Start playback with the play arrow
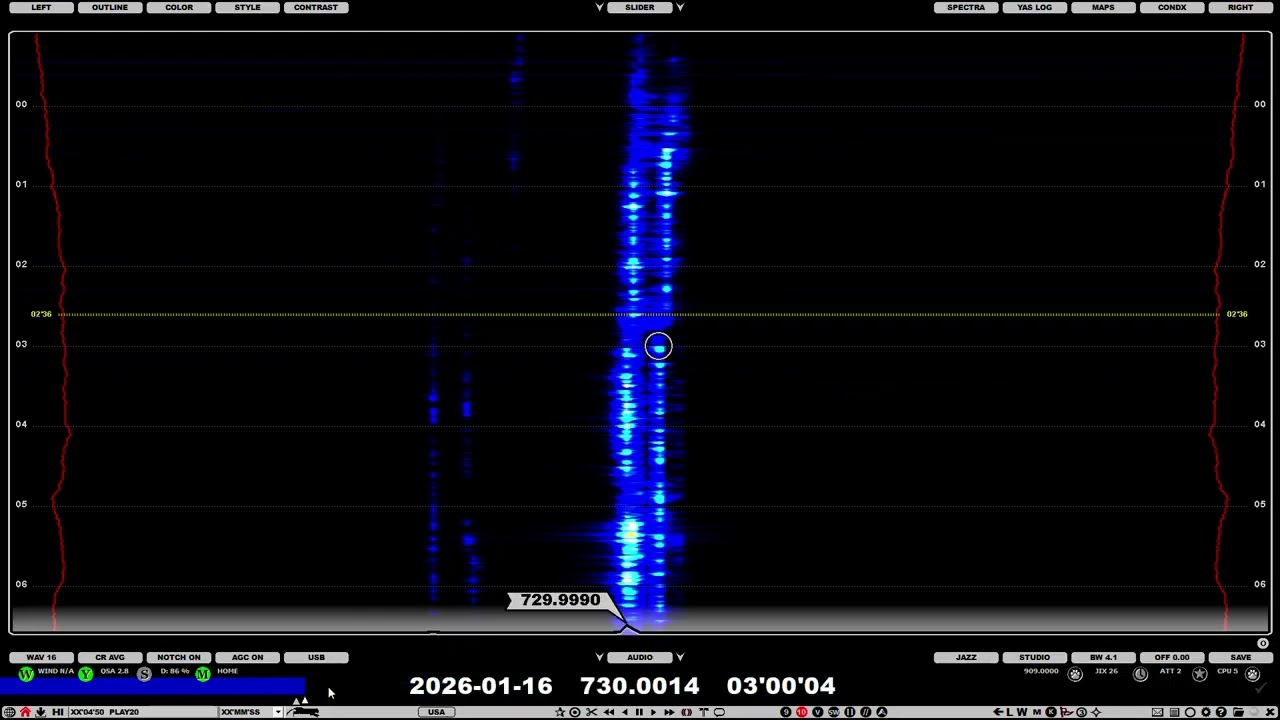The height and width of the screenshot is (720, 1280). [653, 712]
